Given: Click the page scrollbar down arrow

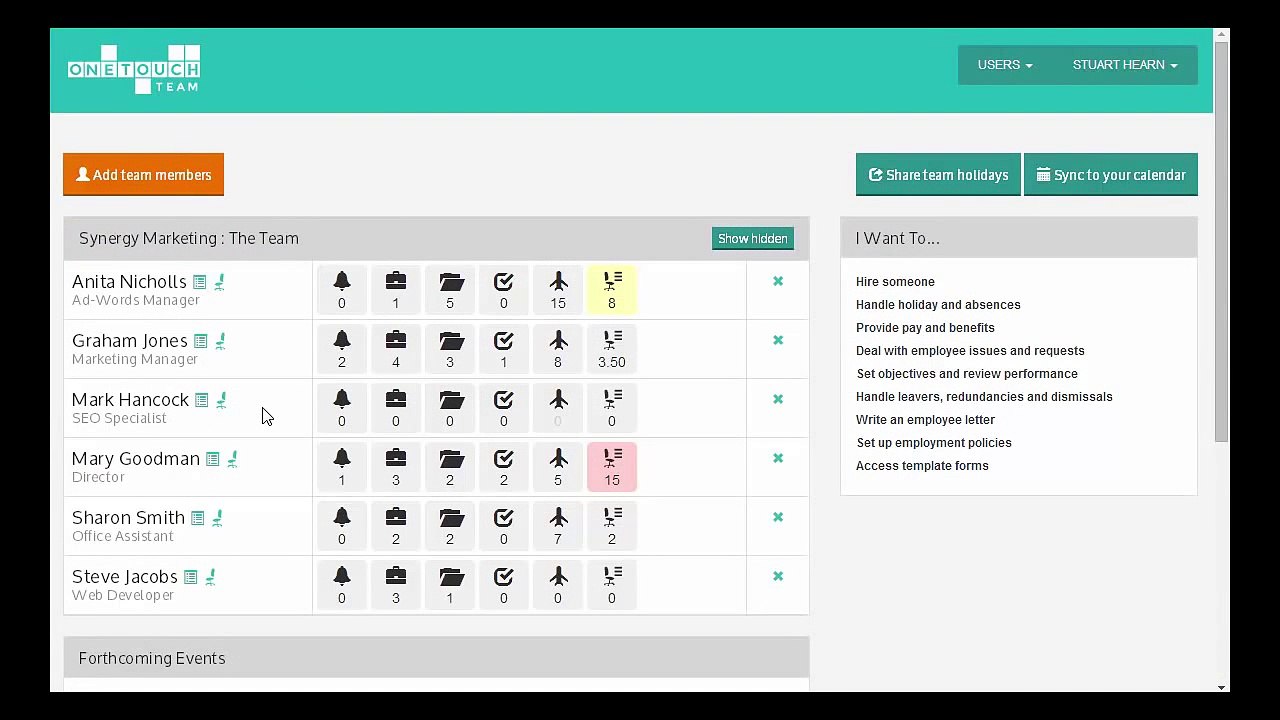Looking at the screenshot, I should tap(1221, 687).
